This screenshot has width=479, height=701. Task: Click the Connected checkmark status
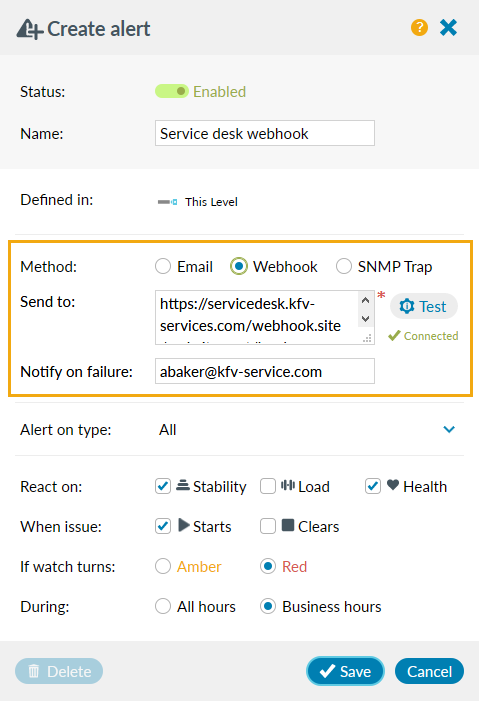pyautogui.click(x=423, y=336)
